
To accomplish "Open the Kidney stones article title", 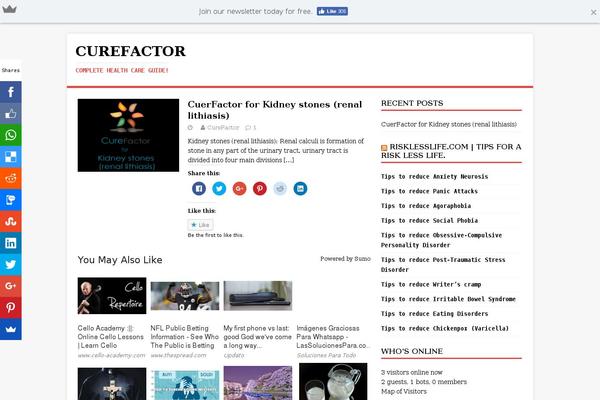I will tap(275, 110).
